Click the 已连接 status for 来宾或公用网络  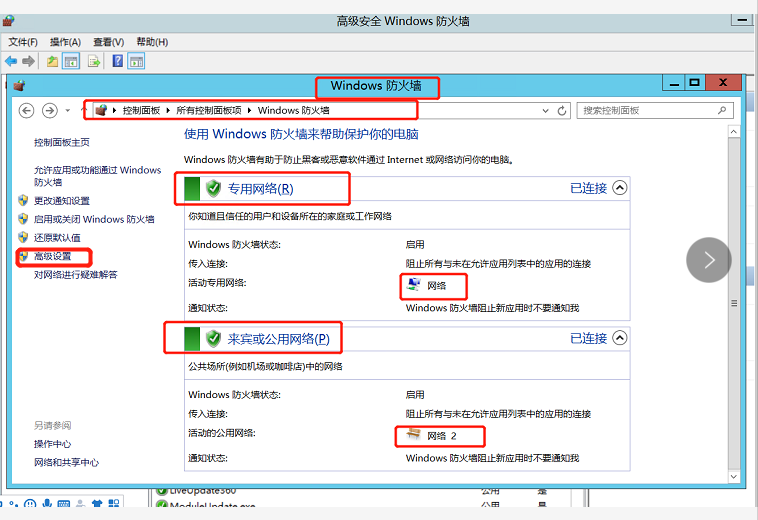coord(588,338)
